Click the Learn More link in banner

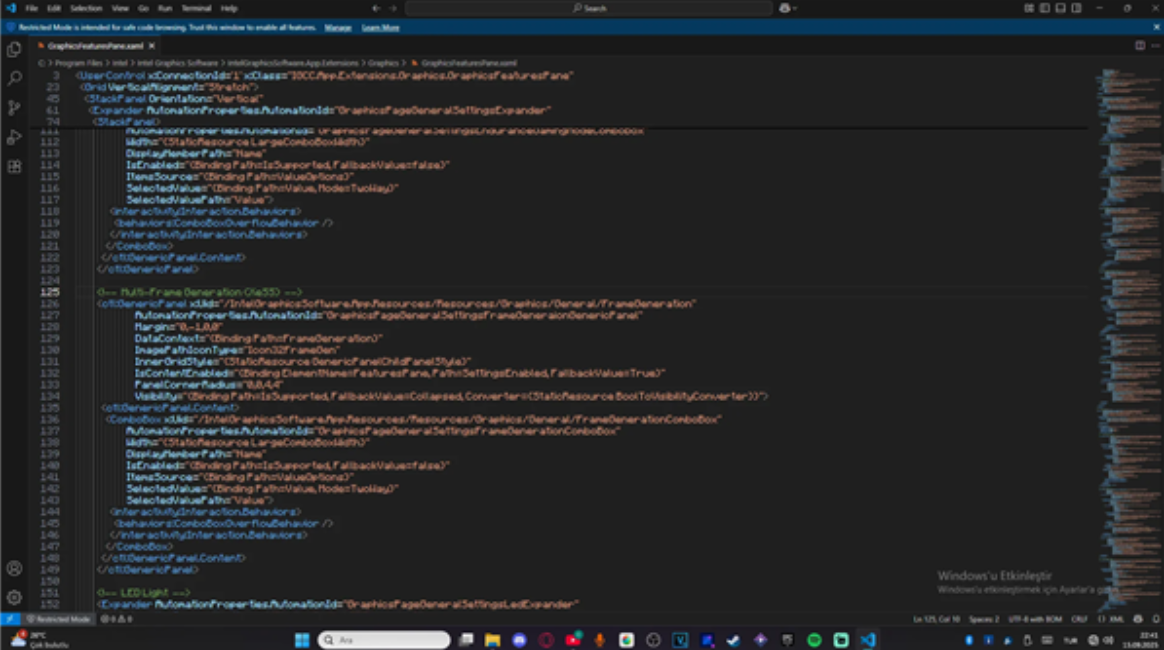pos(380,28)
